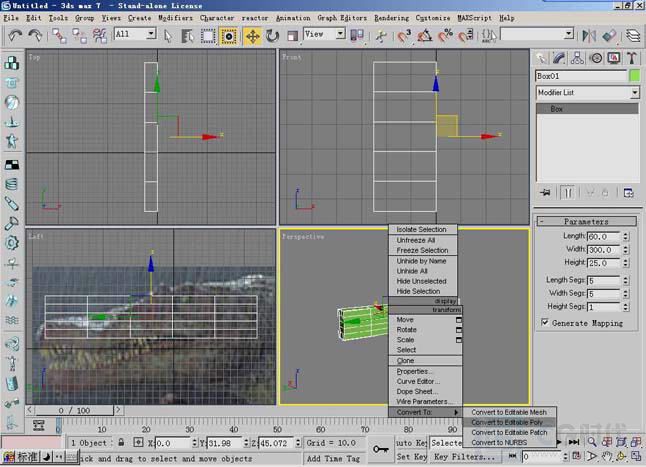Open the Display panel tab icon

(614, 58)
